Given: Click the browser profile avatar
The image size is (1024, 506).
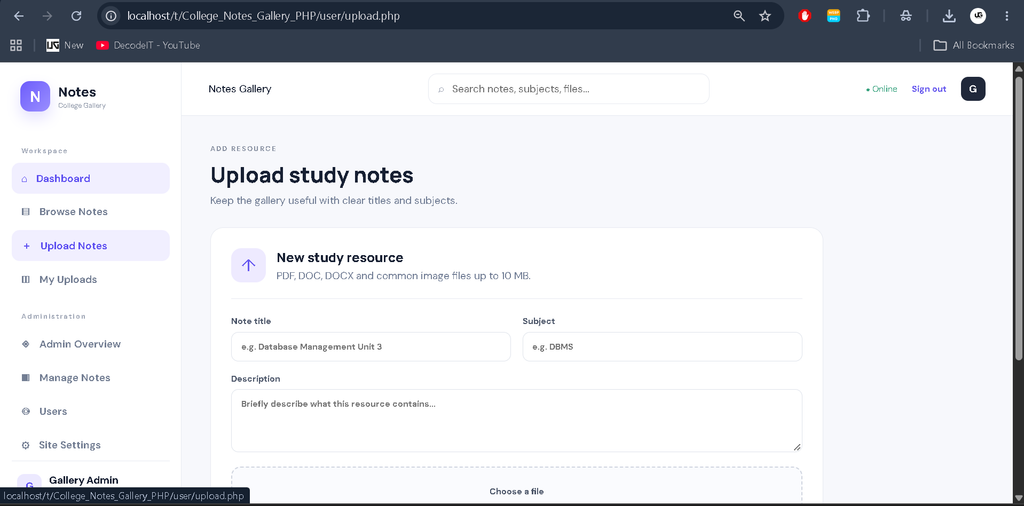Looking at the screenshot, I should pos(978,16).
